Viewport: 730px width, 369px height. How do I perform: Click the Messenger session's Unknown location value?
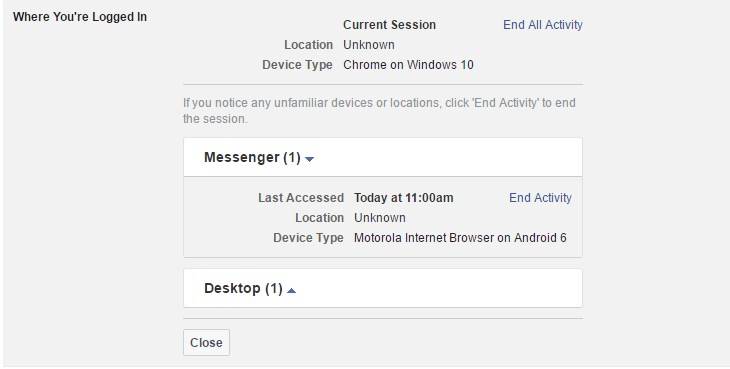tap(379, 218)
